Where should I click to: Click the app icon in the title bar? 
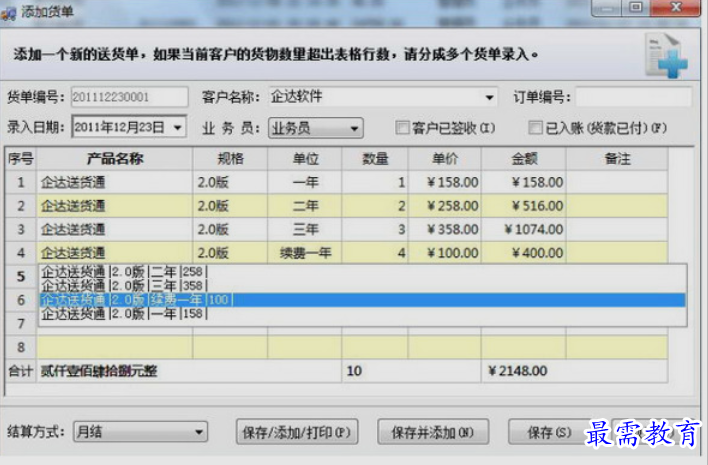point(9,13)
